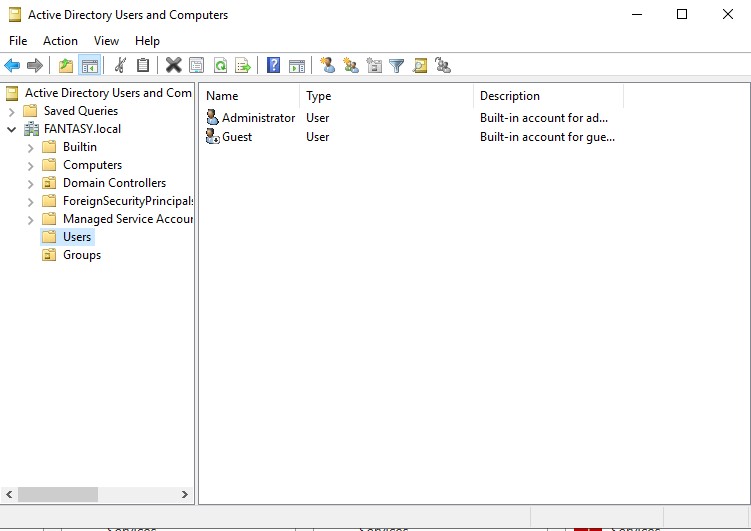Go up one level in tree

66,65
